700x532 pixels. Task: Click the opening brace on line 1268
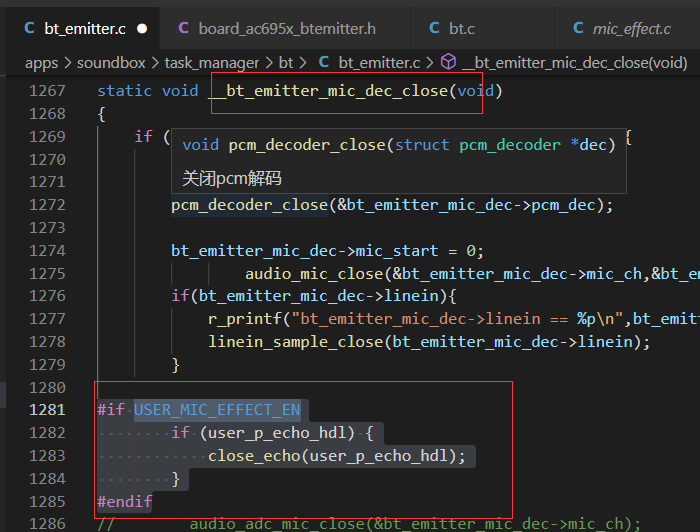coord(101,114)
